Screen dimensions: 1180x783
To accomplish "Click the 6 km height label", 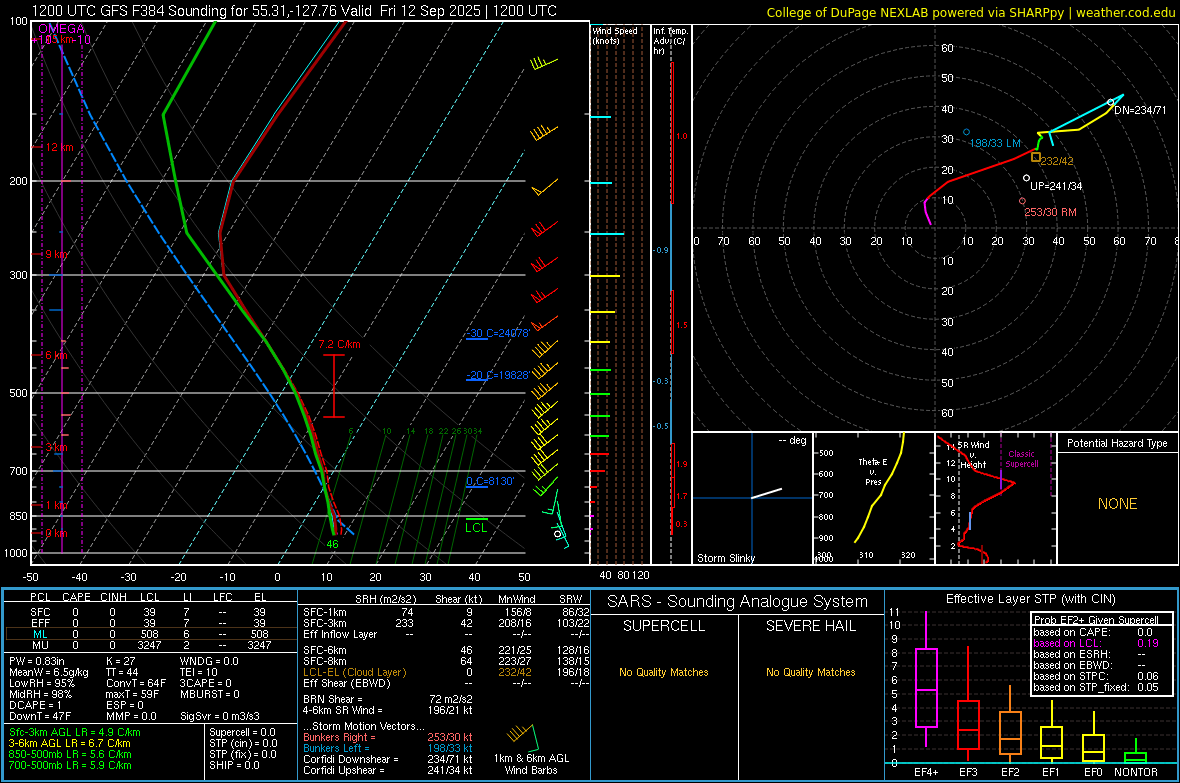I will (x=56, y=355).
